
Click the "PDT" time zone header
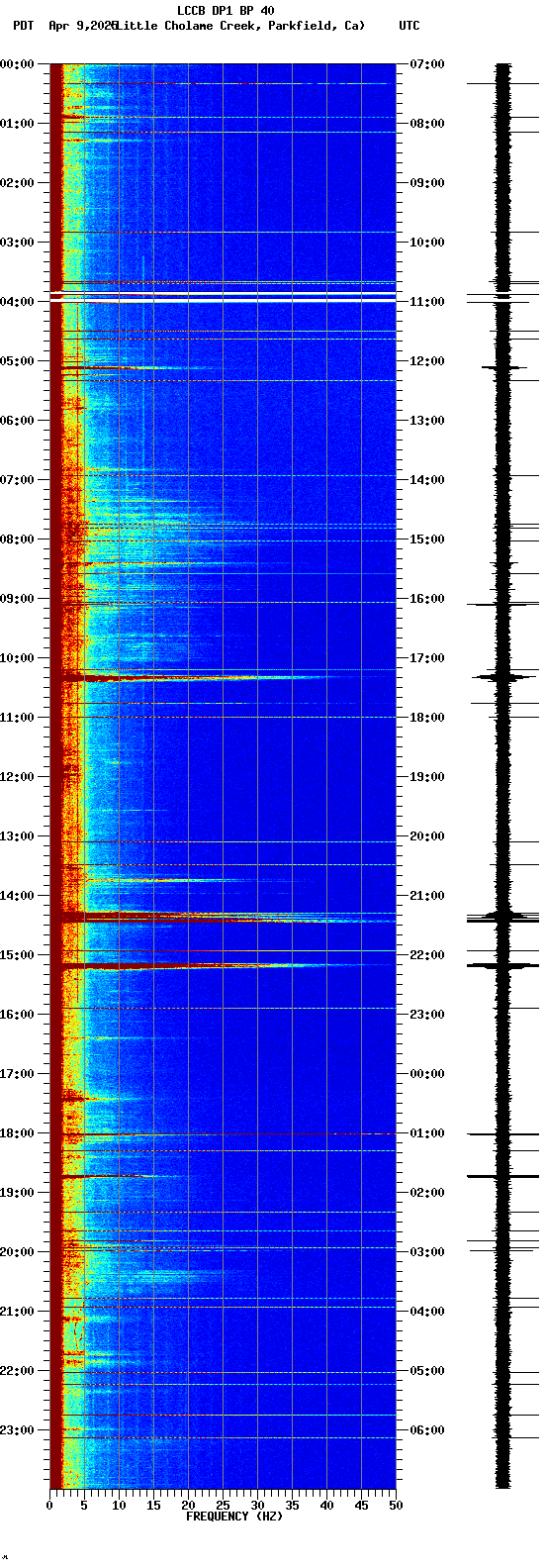(23, 26)
